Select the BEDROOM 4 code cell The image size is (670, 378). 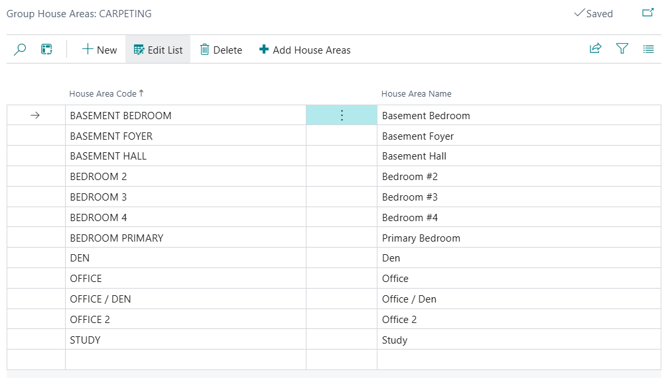[x=186, y=217]
